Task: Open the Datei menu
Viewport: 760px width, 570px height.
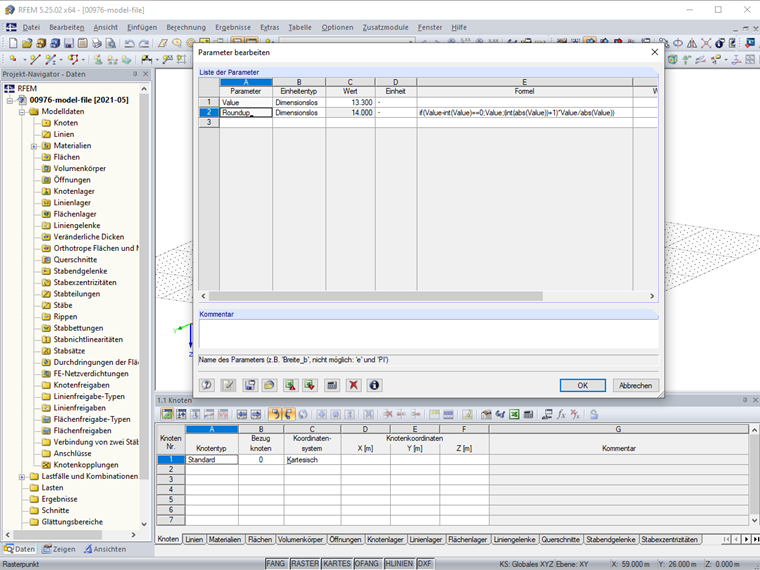Action: [31, 27]
